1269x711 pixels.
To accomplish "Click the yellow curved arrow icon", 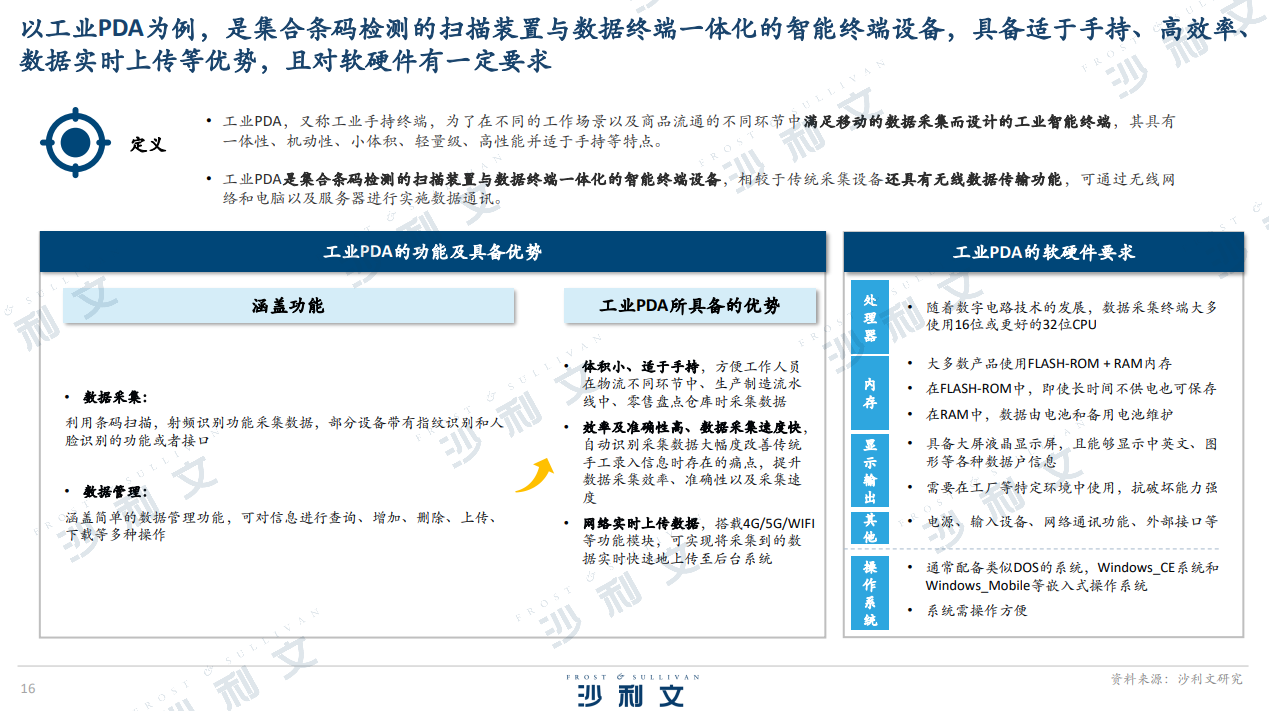I will 534,476.
